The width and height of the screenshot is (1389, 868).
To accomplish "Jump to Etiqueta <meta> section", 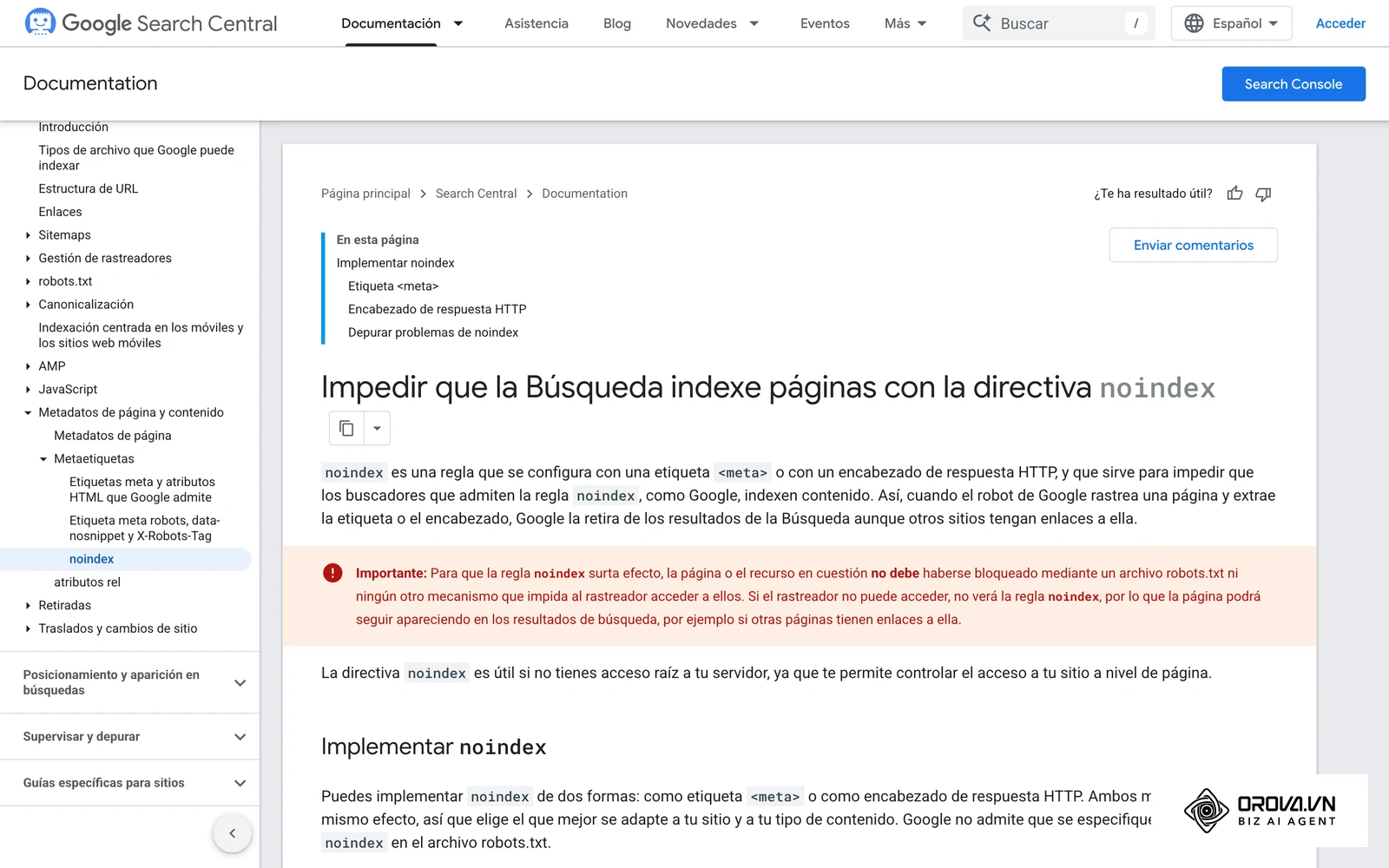I will click(393, 286).
